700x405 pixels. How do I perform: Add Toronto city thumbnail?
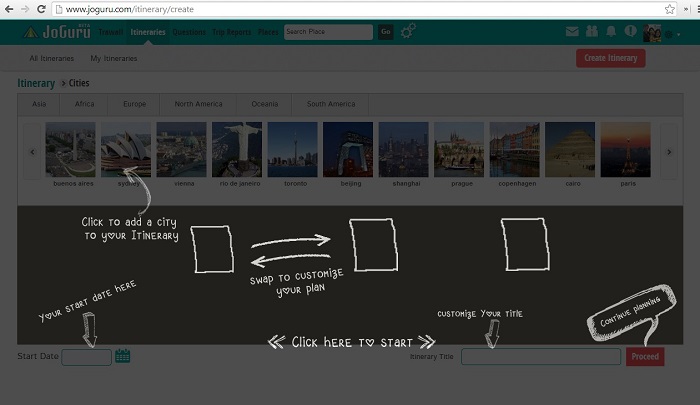pyautogui.click(x=292, y=150)
